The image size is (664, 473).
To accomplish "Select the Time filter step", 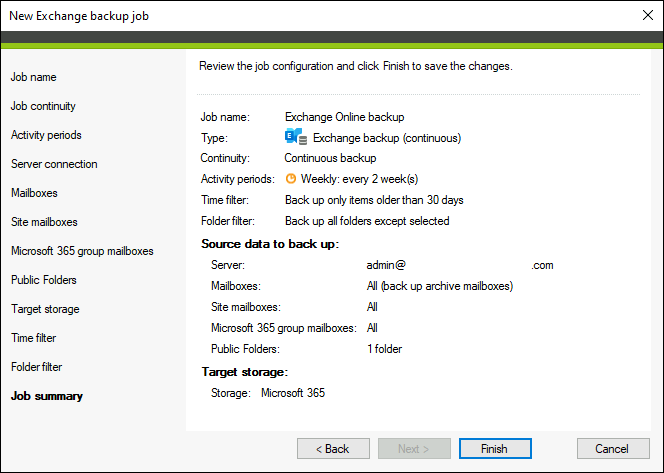I will 33,338.
